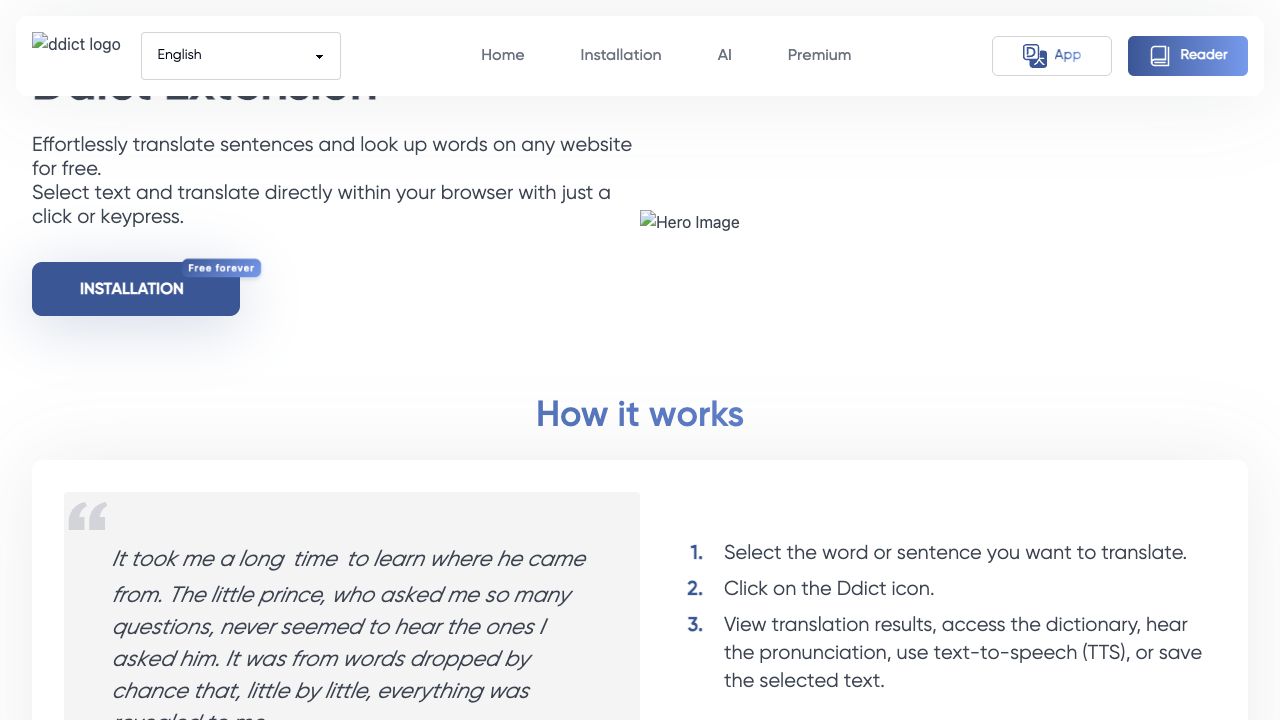This screenshot has width=1280, height=720.
Task: Click step 2 Click on the Ddict icon
Action: 828,588
